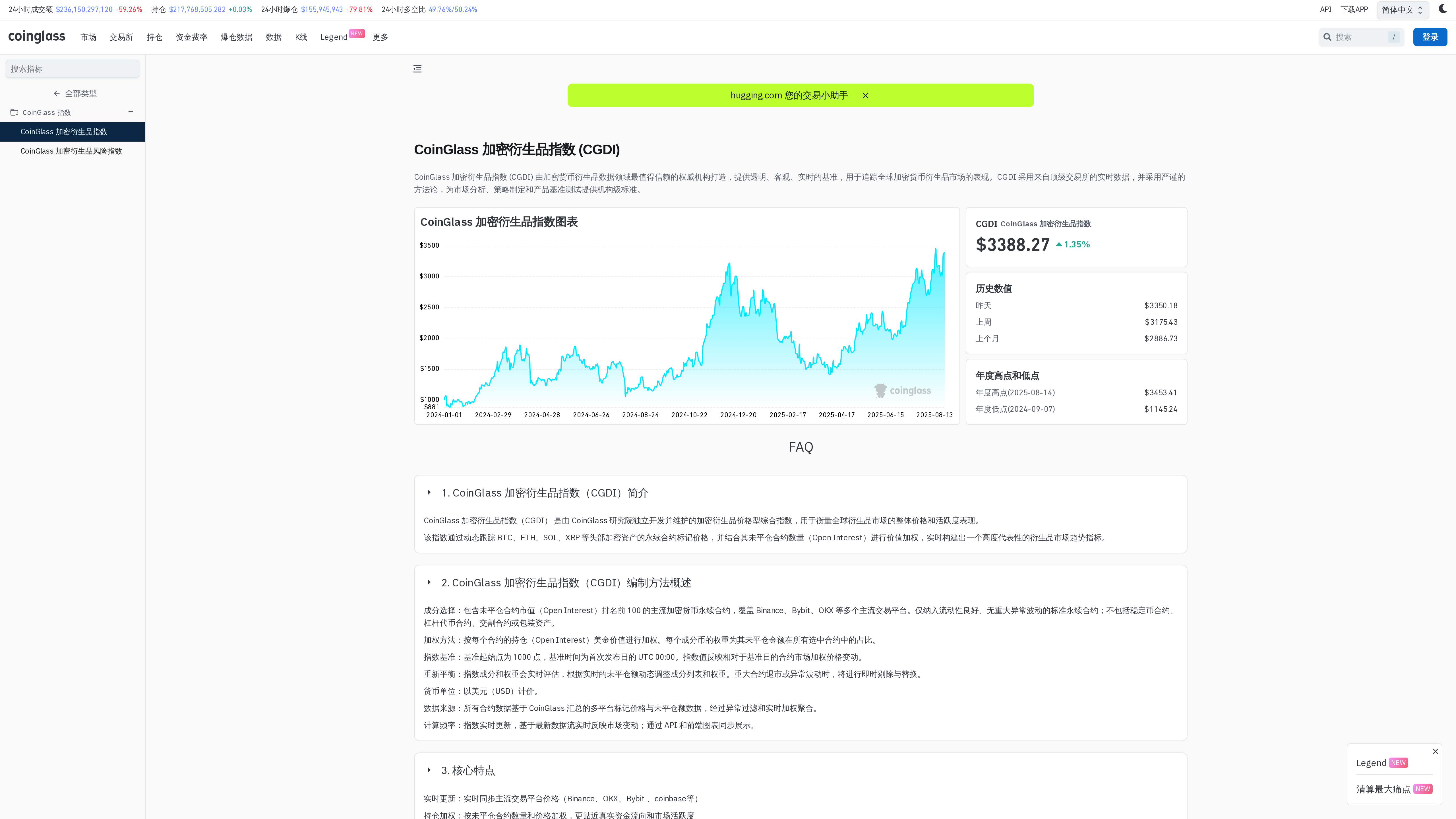Click the back arrow beside 全部类型
Screen dimensions: 1456x819
(x=57, y=93)
